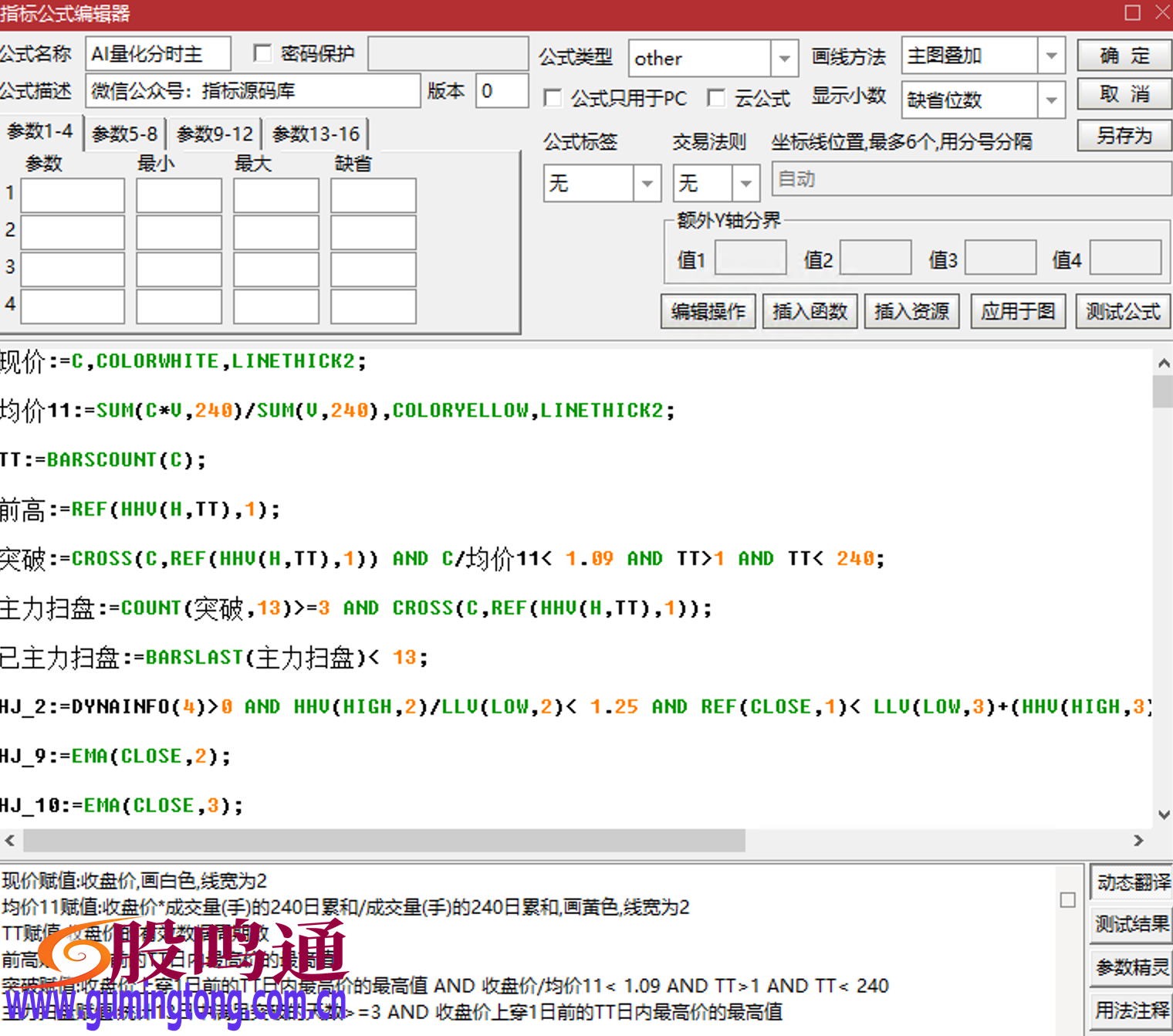Check 公式只用于PC option
Viewport: 1173px width, 1036px height.
click(x=553, y=98)
